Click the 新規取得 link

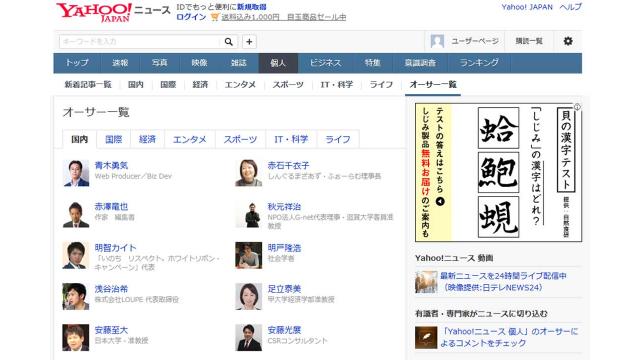[252, 7]
